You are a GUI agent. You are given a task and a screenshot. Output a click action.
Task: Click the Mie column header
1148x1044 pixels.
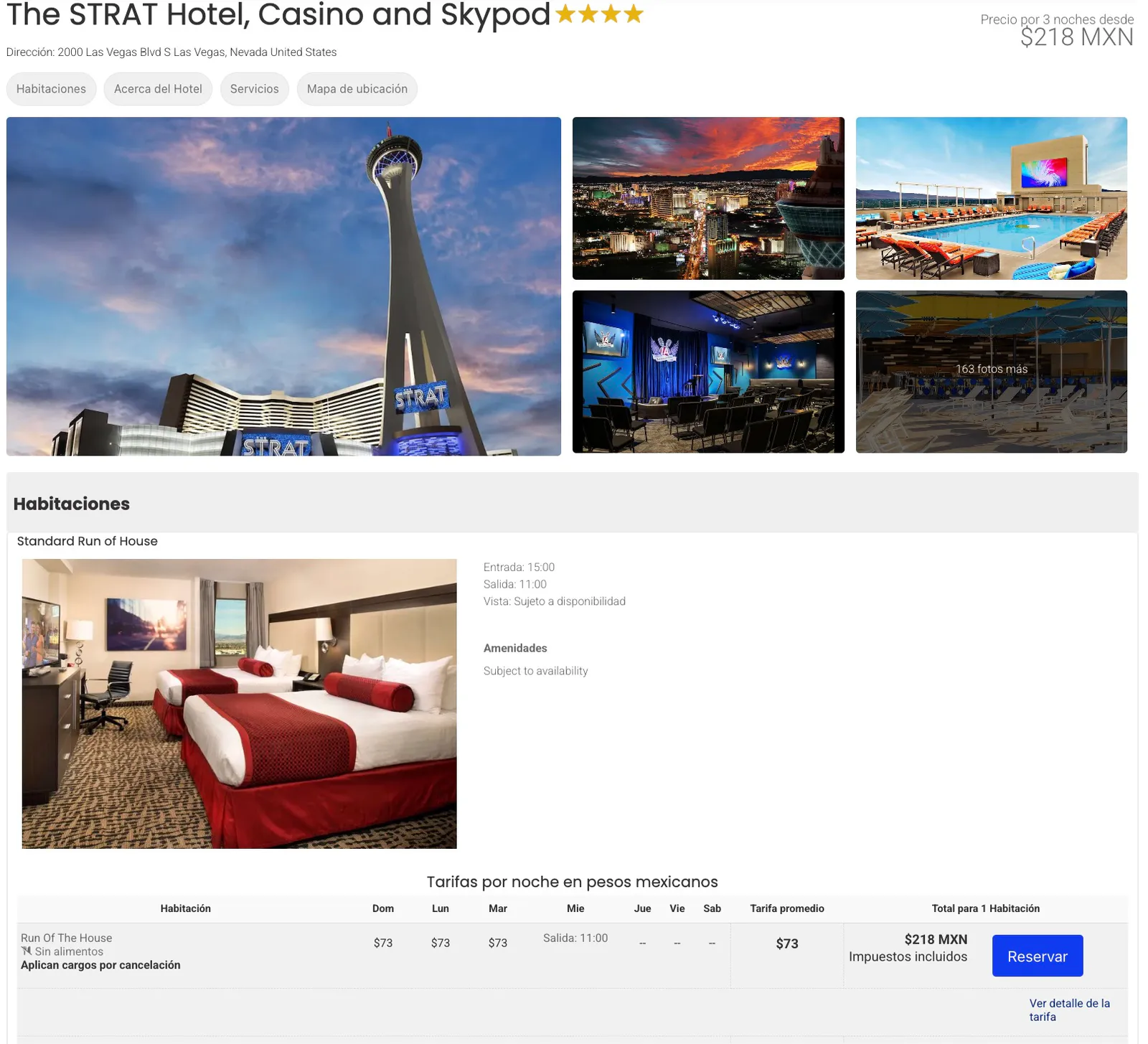575,908
